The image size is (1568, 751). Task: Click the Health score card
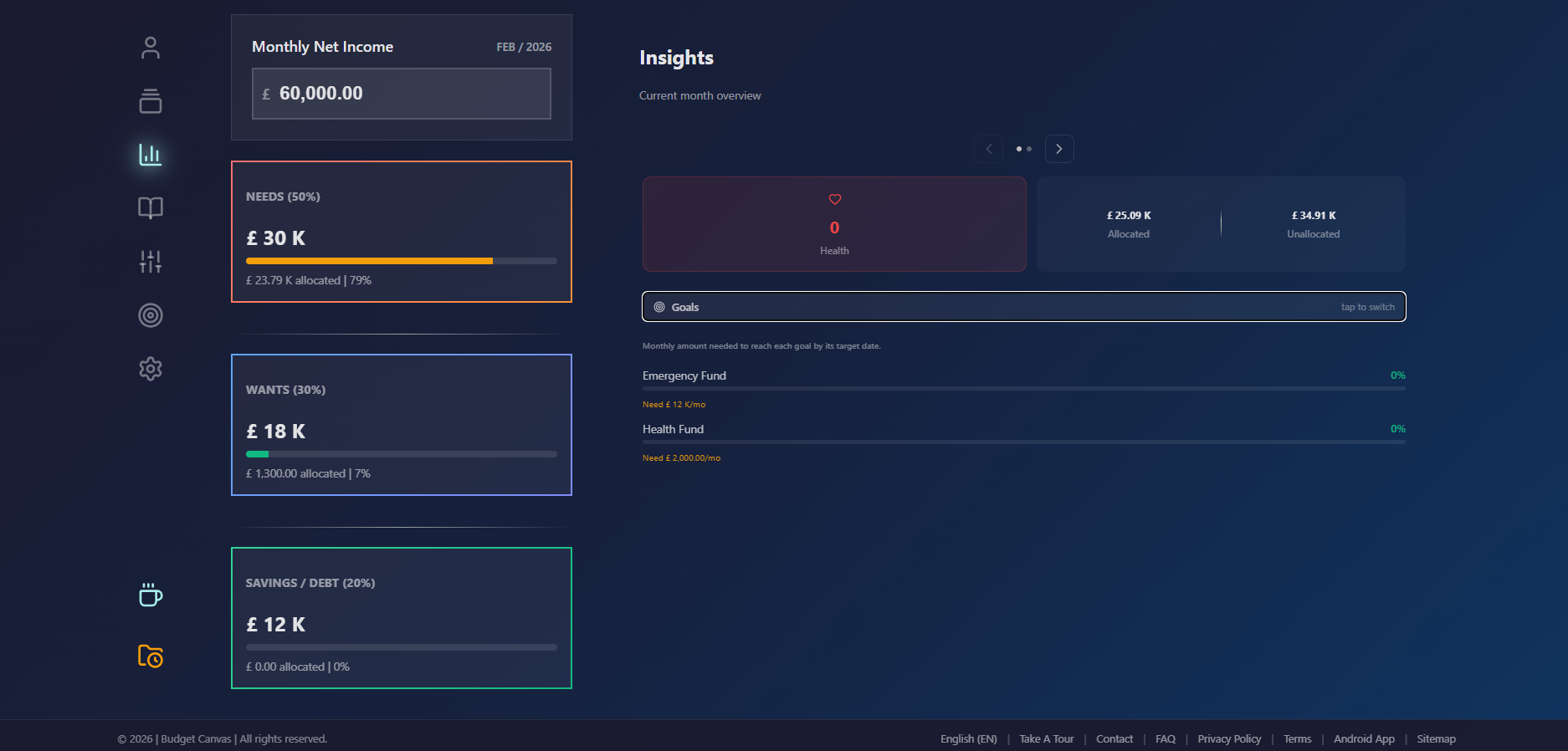[834, 224]
